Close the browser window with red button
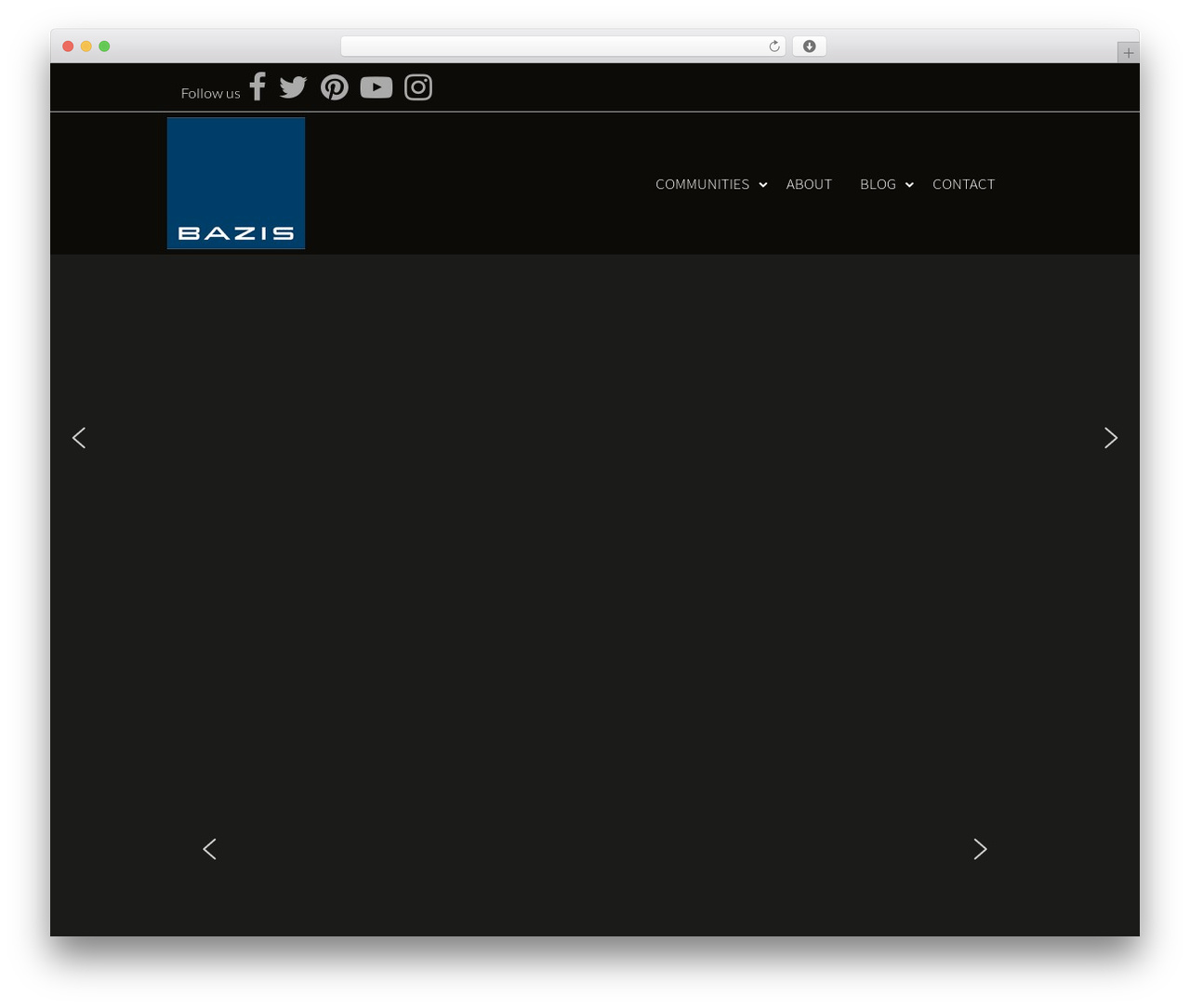 coord(68,46)
